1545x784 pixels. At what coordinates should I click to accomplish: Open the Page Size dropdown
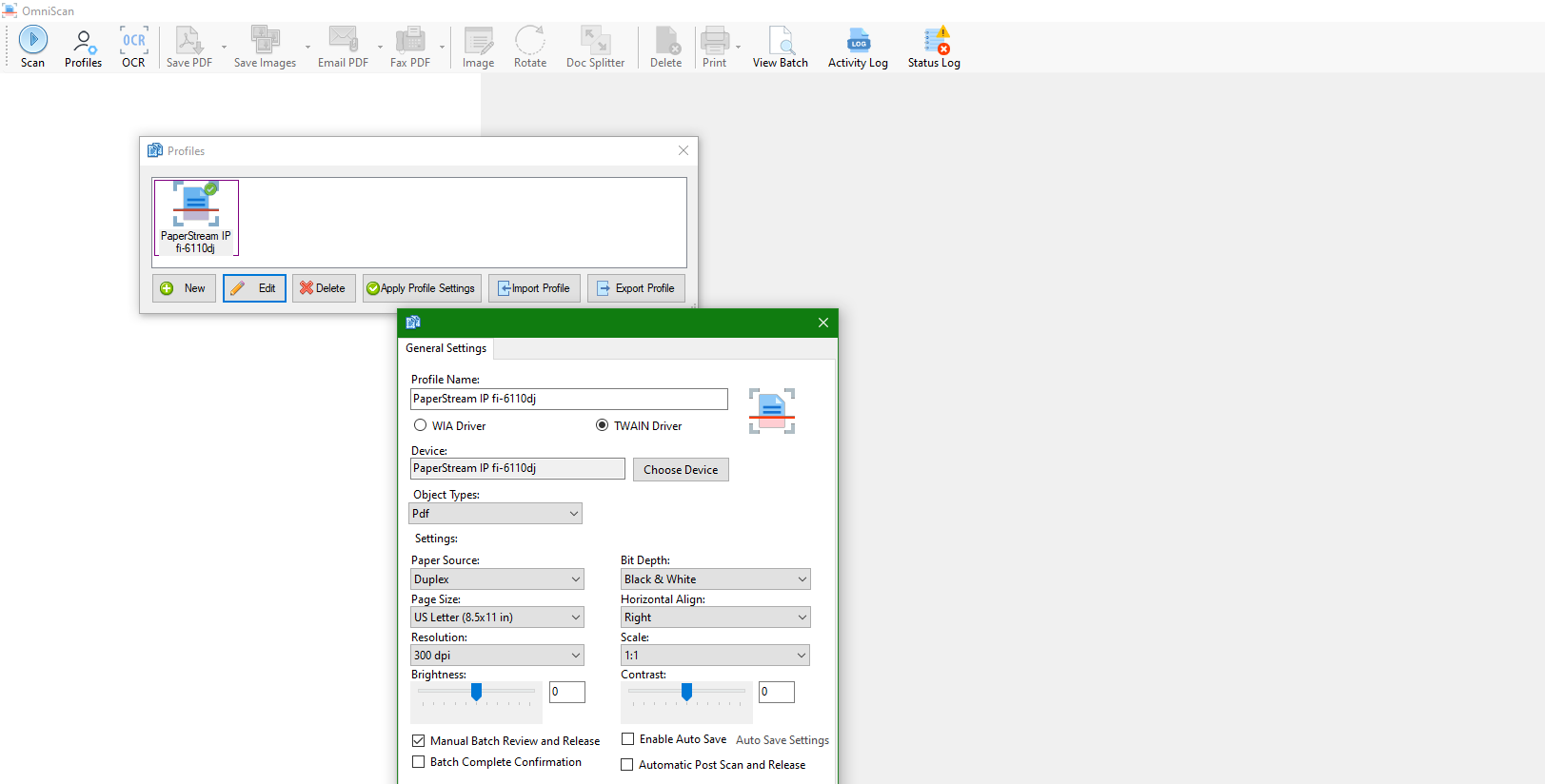pyautogui.click(x=497, y=617)
